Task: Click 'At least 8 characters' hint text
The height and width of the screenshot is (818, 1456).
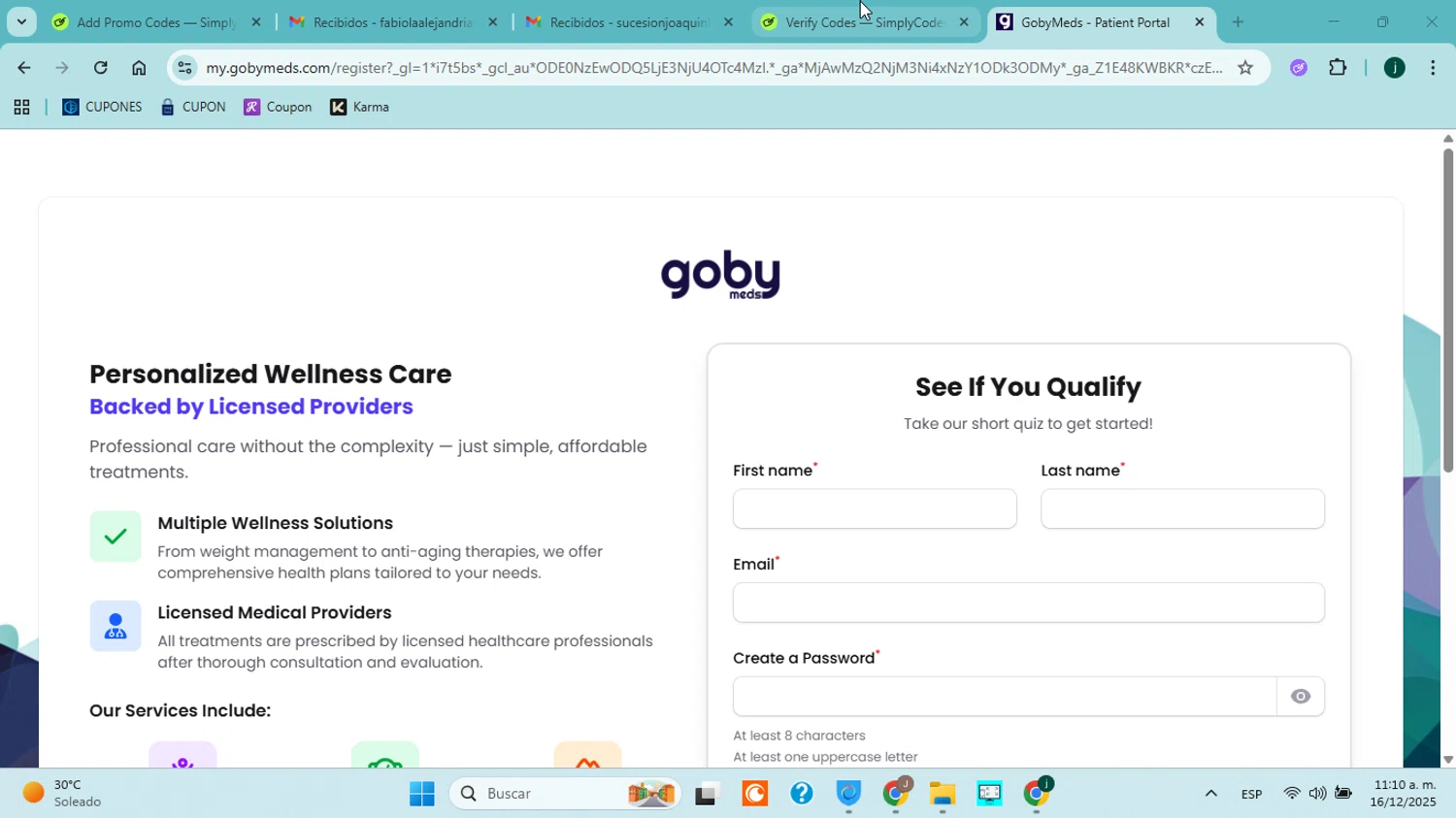Action: pos(799,736)
